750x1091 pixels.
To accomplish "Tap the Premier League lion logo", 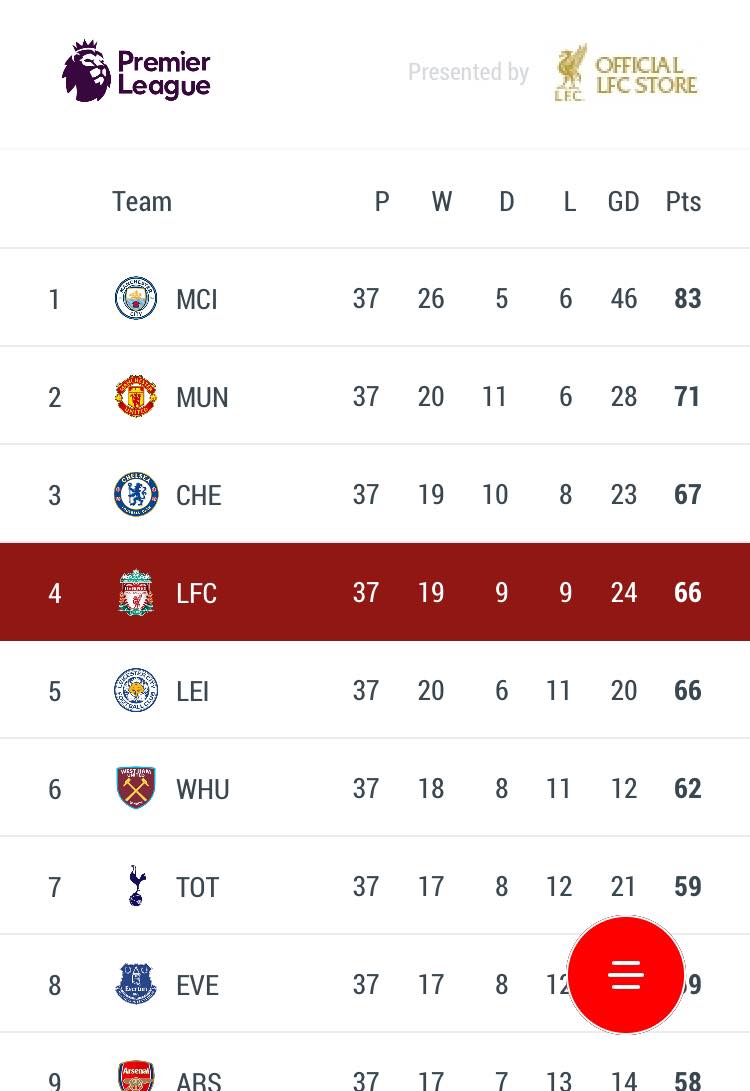I will [x=86, y=71].
